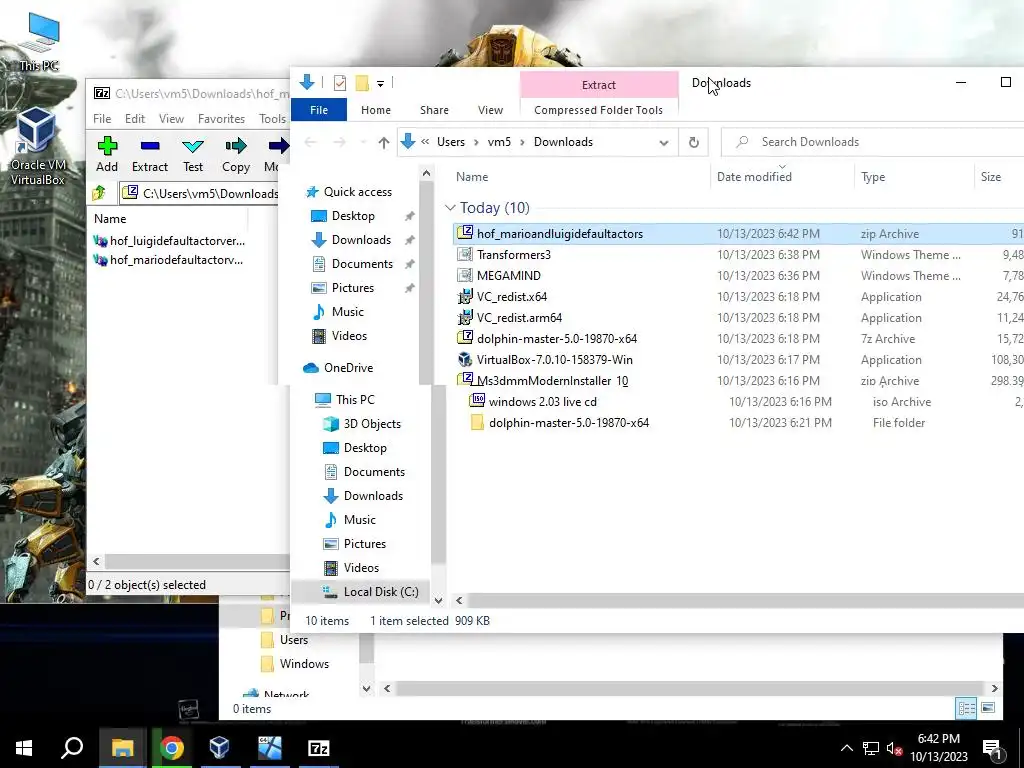Image resolution: width=1024 pixels, height=768 pixels.
Task: Select VC_redist.arm64 application
Action: [x=519, y=317]
